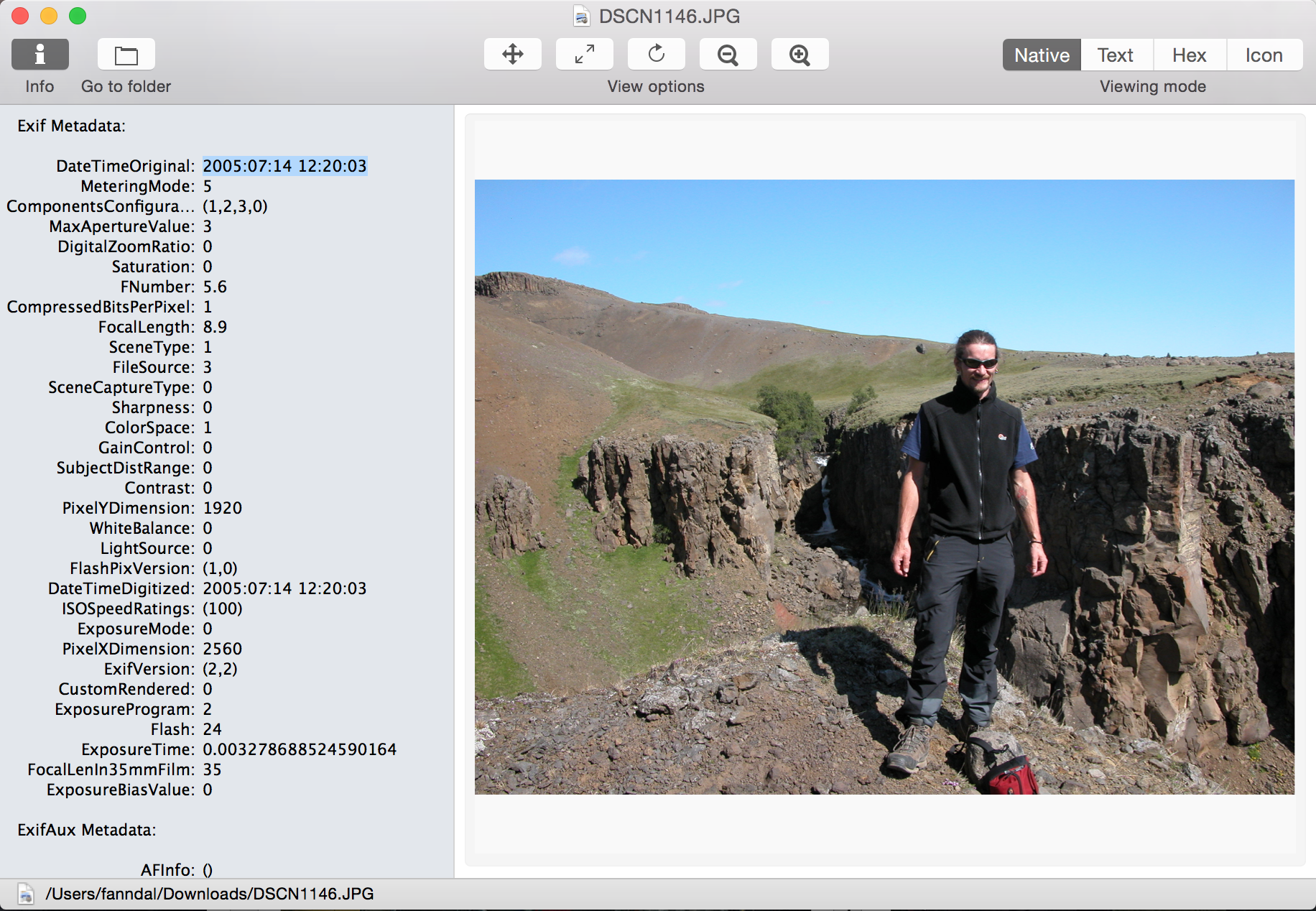The height and width of the screenshot is (911, 1316).
Task: Click the fit-to-window expand arrows icon
Action: [x=584, y=55]
